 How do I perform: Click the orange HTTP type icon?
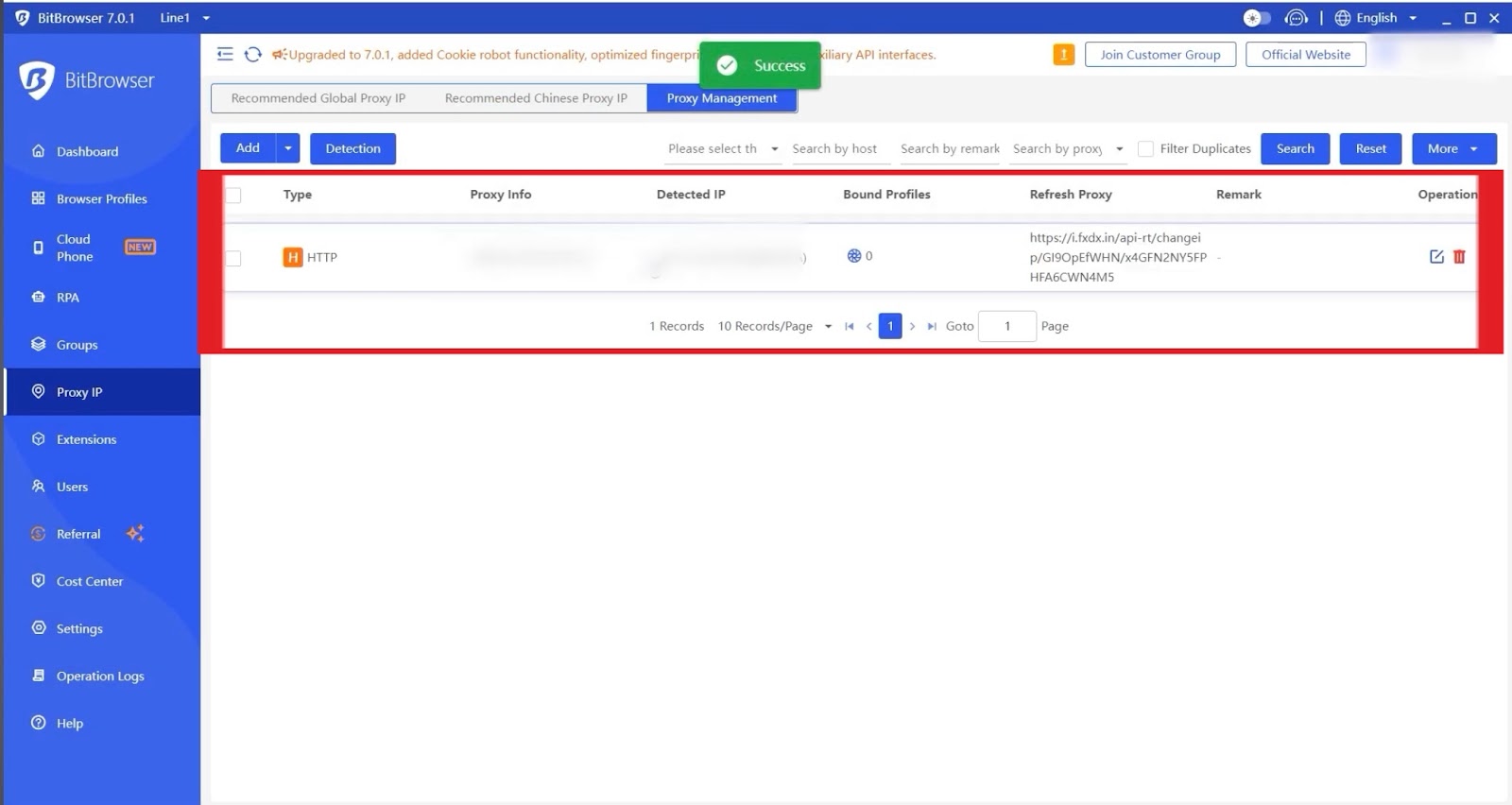click(x=293, y=257)
